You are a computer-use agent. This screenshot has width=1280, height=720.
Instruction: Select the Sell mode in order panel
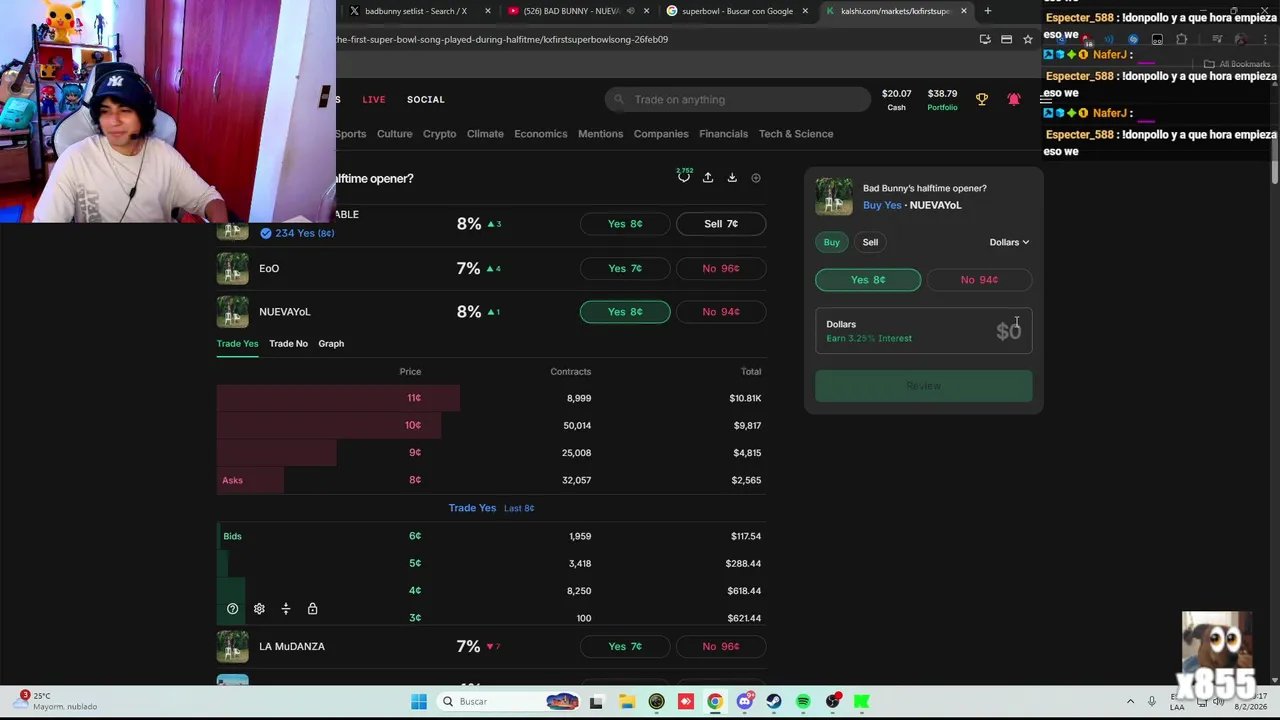(870, 242)
